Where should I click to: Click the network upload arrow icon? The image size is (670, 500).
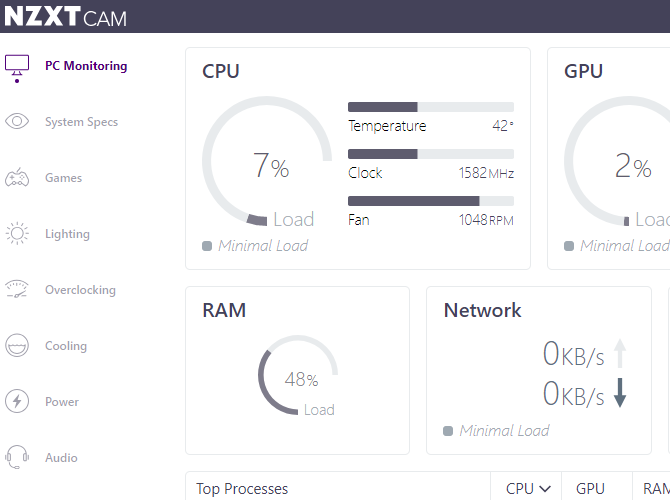tap(620, 353)
